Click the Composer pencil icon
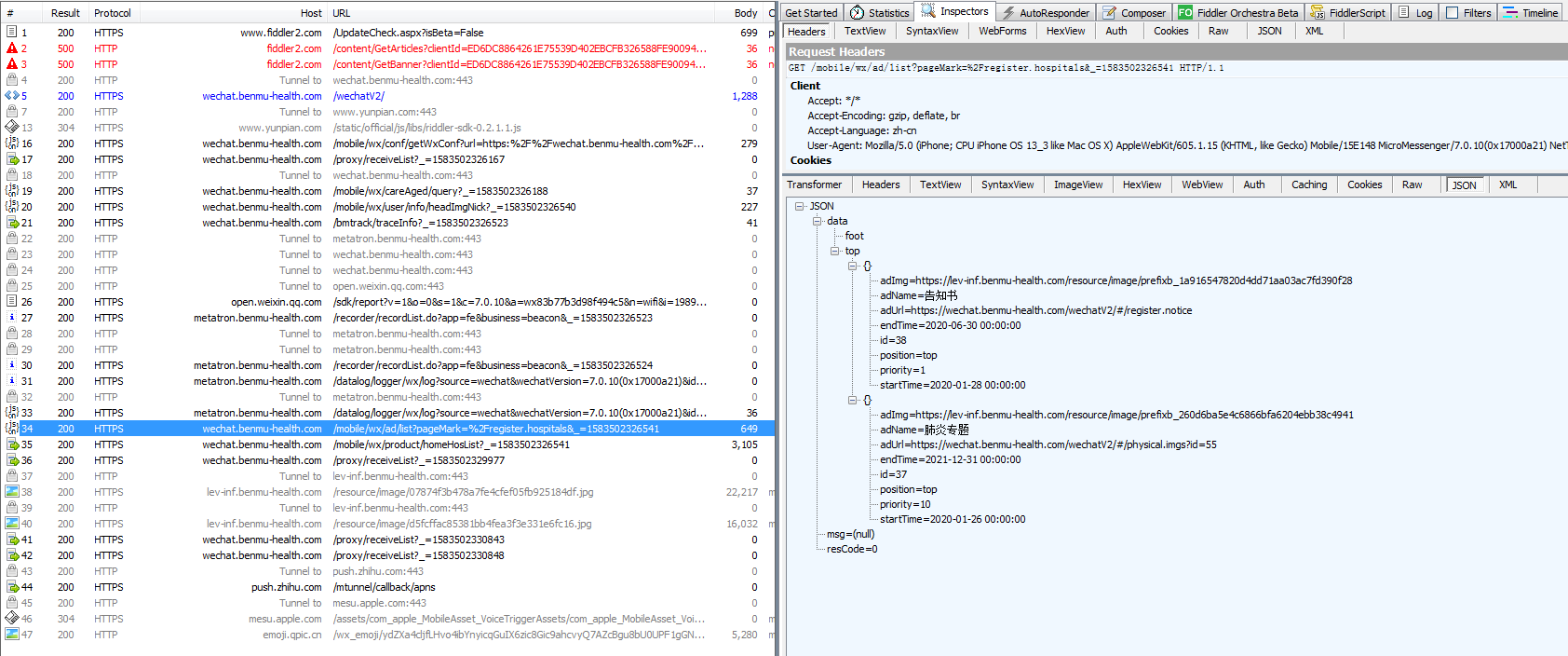Viewport: 1568px width, 656px height. (x=1110, y=13)
